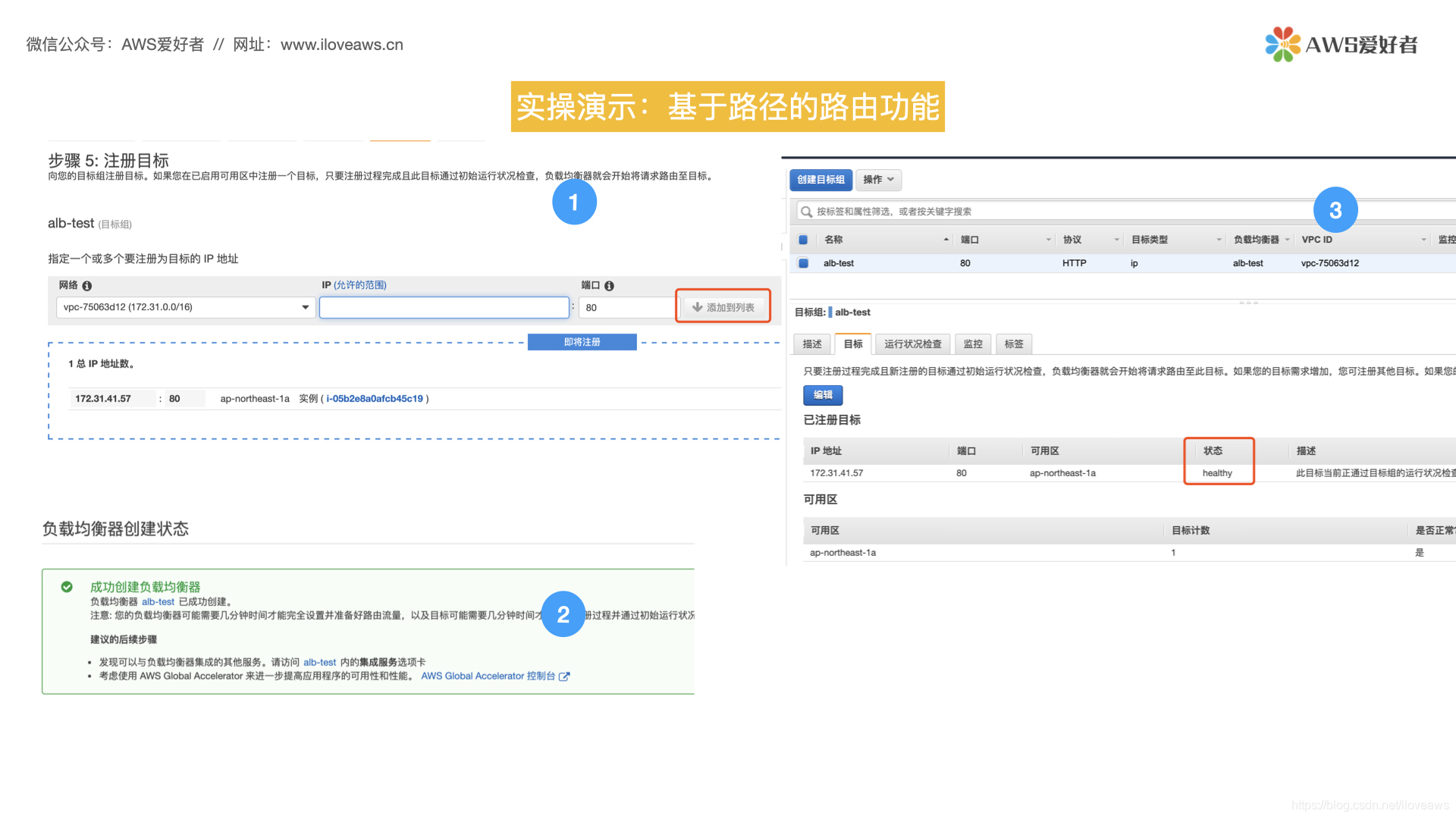Click the IP address input field

[444, 307]
